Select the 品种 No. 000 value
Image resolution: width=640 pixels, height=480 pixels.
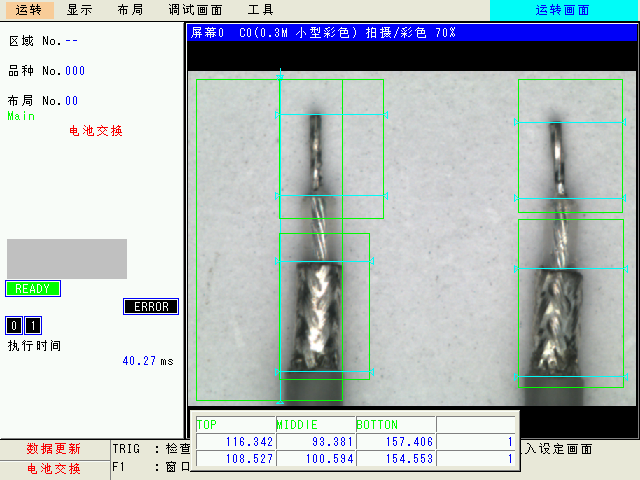pos(75,71)
